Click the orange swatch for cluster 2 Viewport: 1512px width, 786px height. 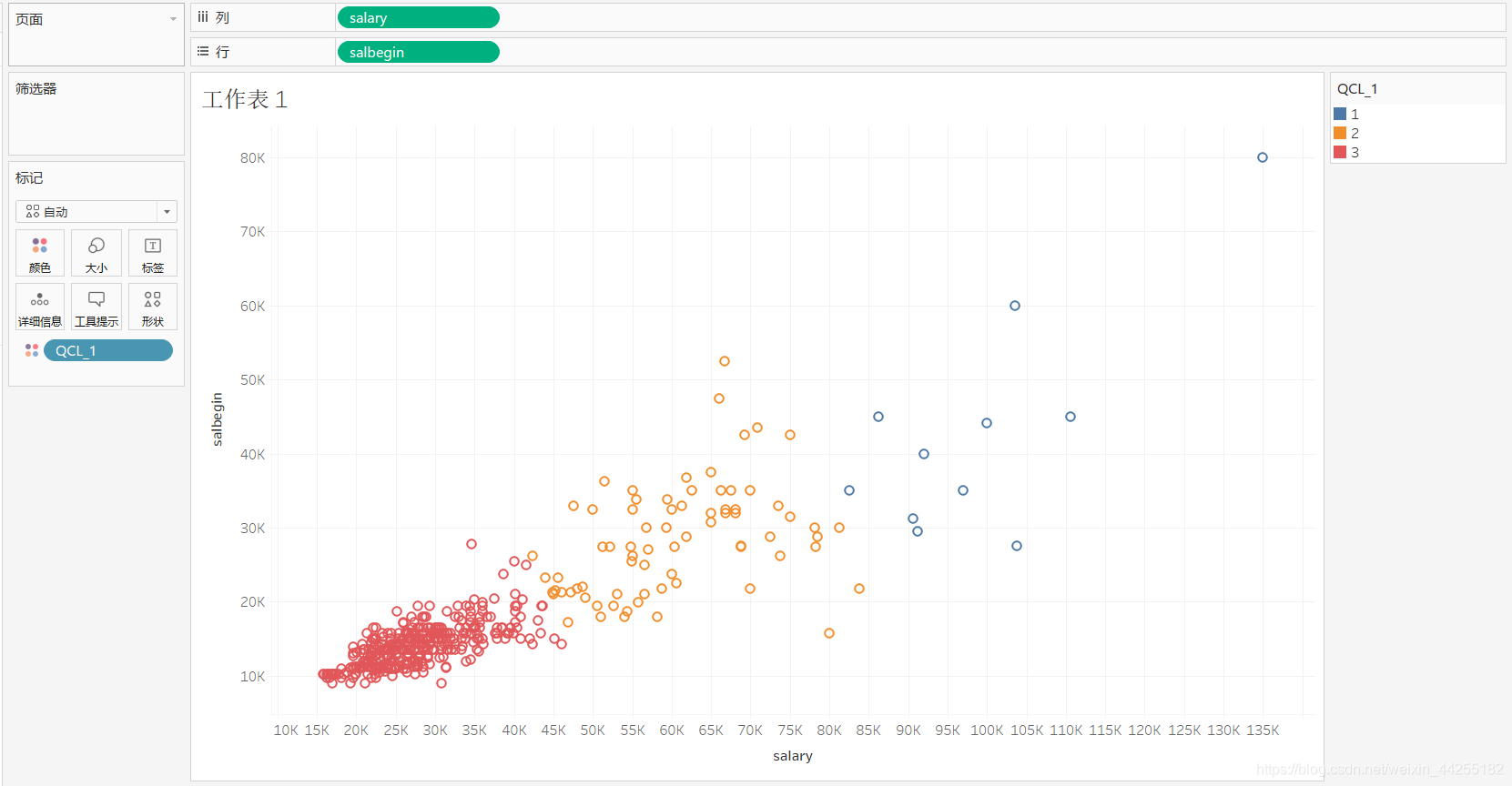pyautogui.click(x=1340, y=133)
